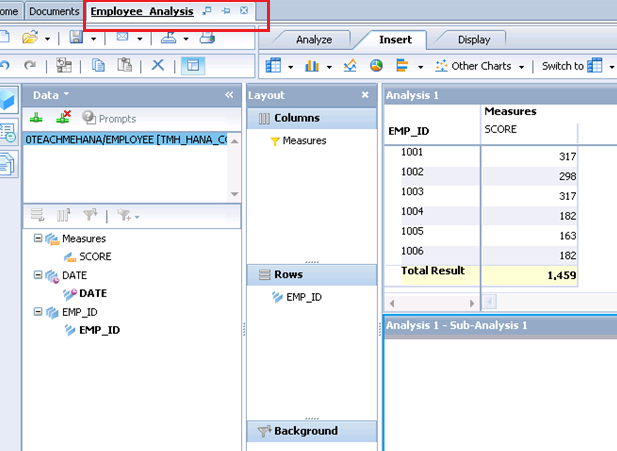Open the Documents tab
The width and height of the screenshot is (617, 451).
(x=54, y=11)
